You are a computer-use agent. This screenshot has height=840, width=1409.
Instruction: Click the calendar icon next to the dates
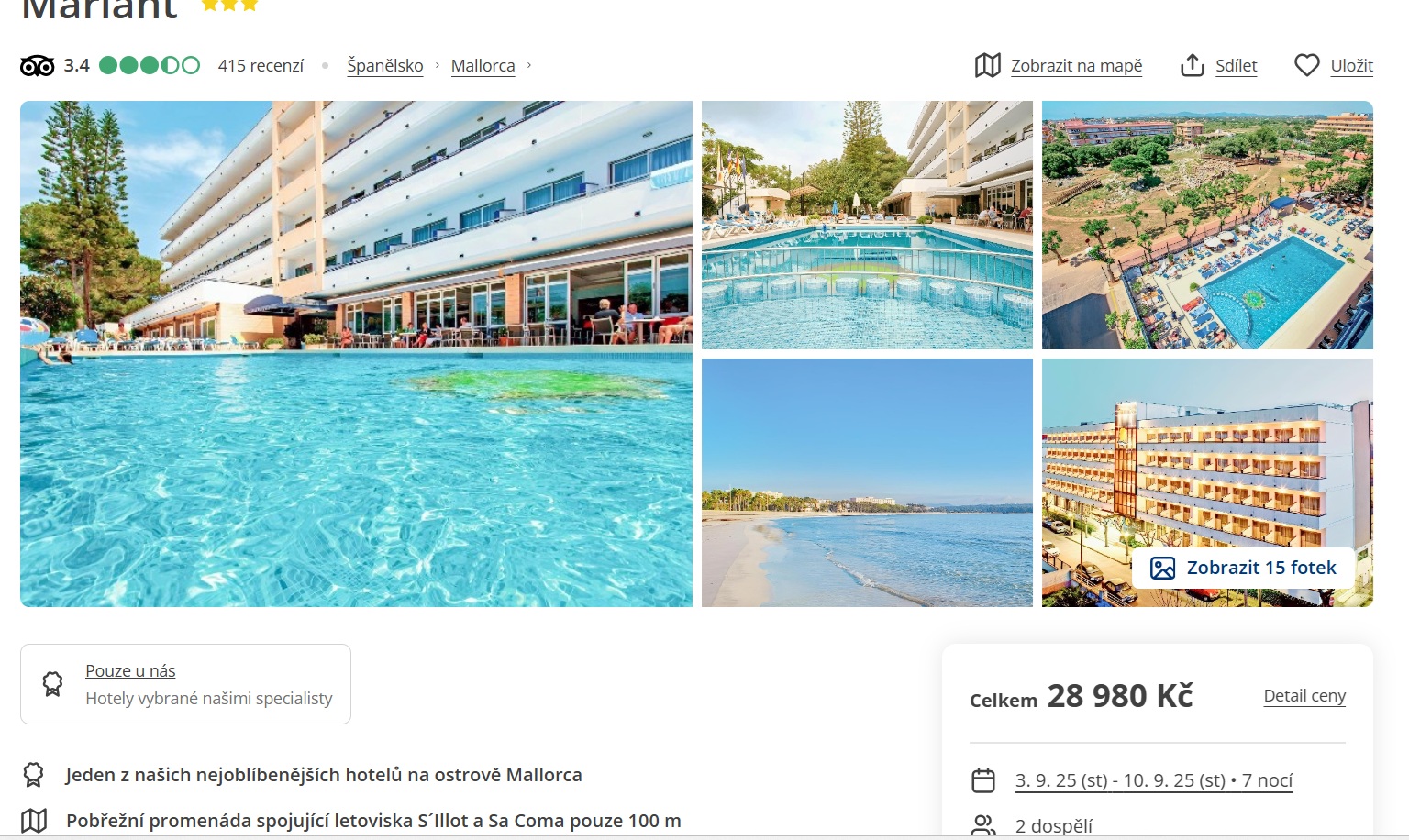coord(983,780)
